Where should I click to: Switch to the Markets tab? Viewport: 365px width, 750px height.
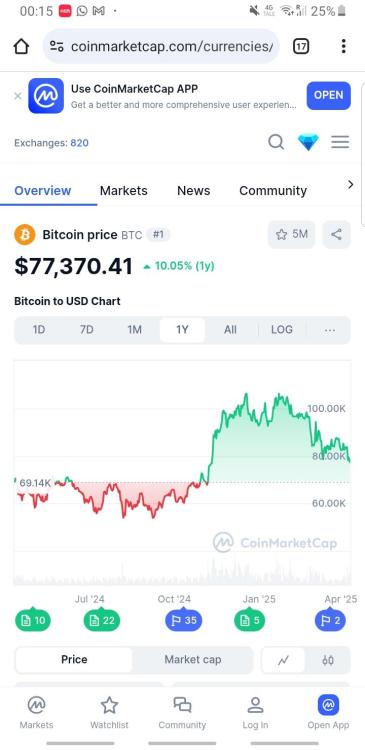point(123,190)
